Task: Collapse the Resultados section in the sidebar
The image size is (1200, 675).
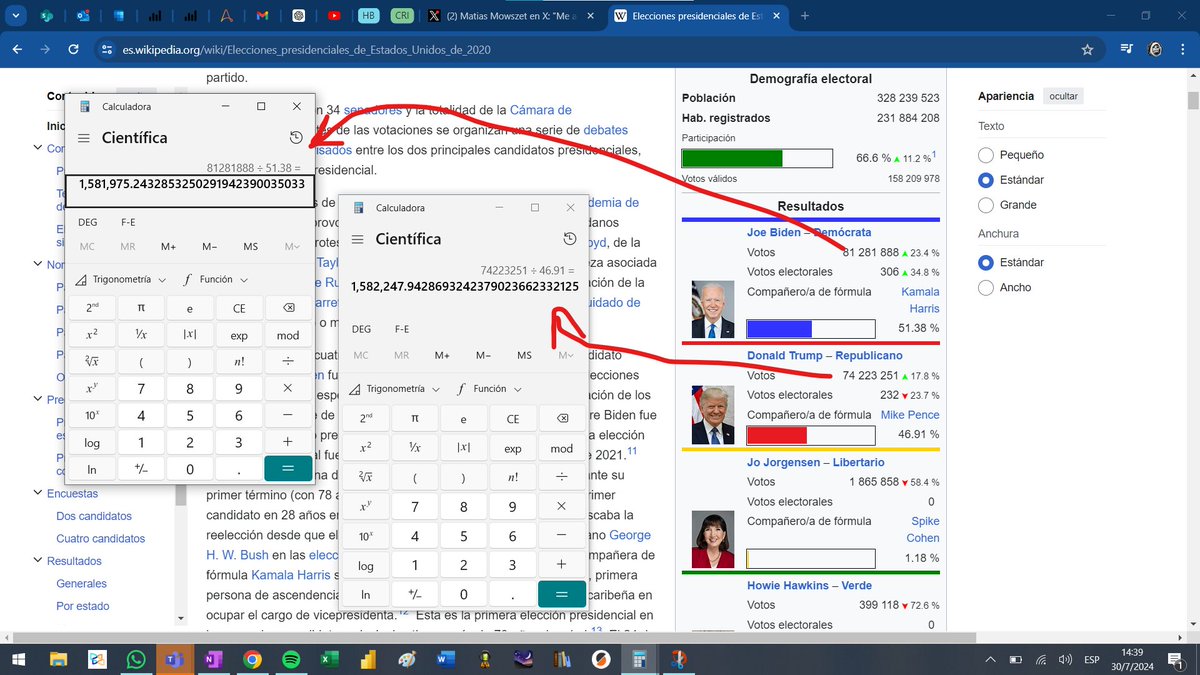Action: (37, 561)
